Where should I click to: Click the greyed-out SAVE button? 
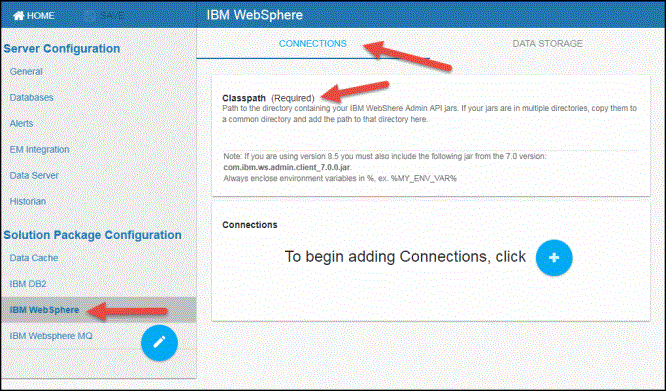pos(104,16)
